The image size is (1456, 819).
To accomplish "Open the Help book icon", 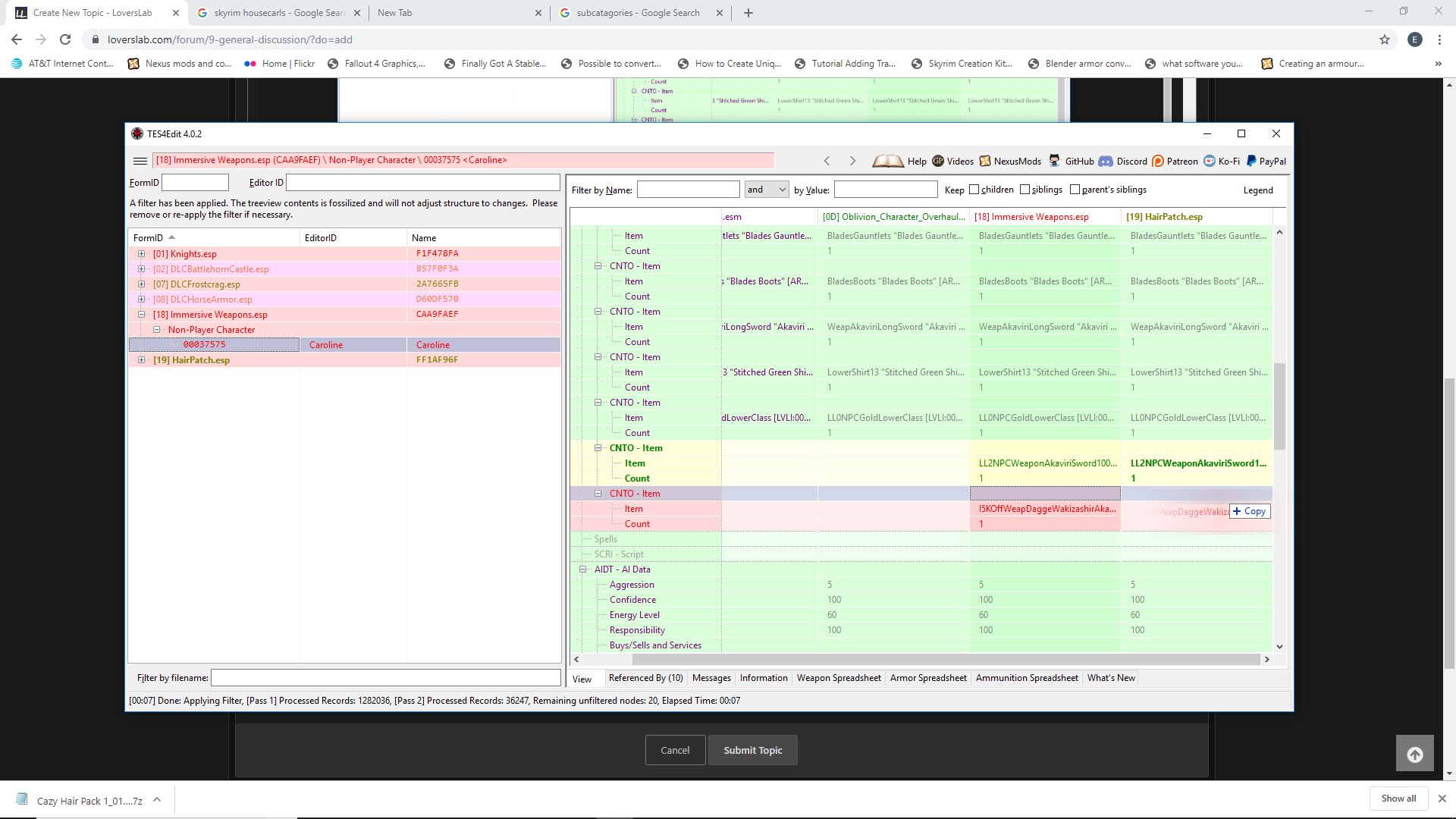I will [888, 161].
